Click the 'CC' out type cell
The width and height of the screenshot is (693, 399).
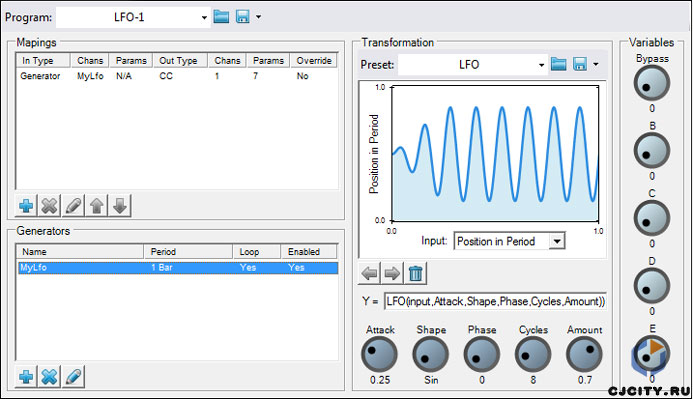click(166, 76)
